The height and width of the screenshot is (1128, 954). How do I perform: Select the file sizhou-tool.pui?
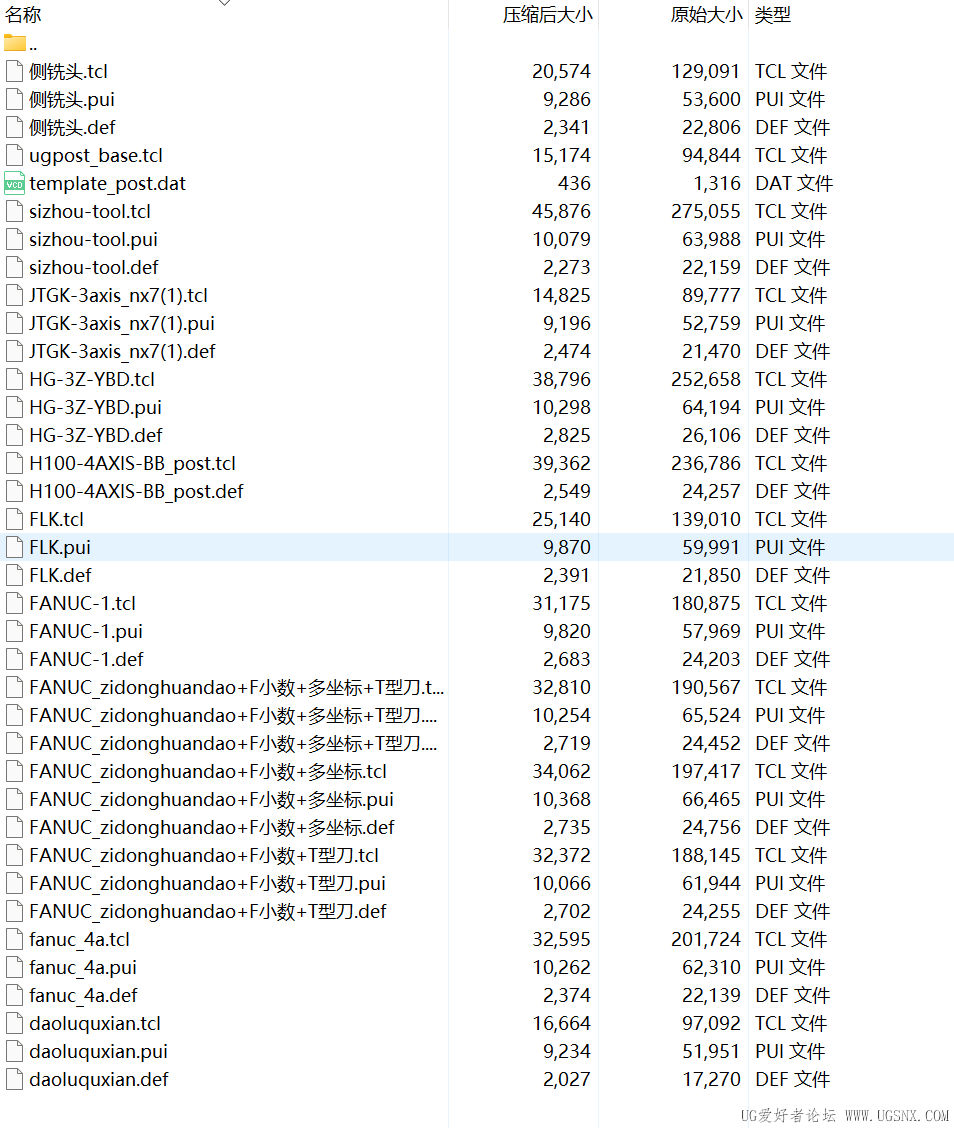click(93, 240)
